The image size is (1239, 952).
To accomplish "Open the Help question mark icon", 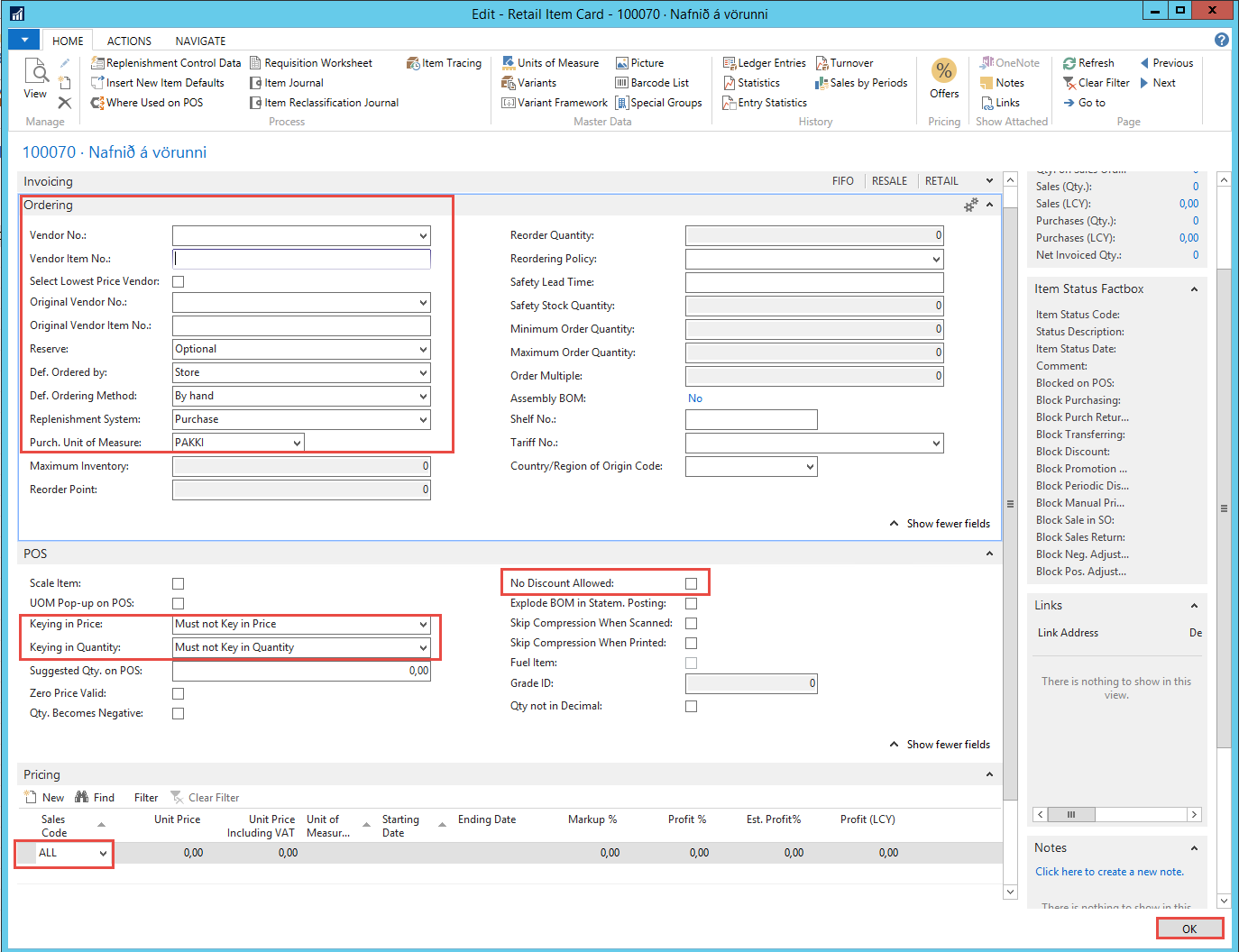I will (x=1221, y=40).
